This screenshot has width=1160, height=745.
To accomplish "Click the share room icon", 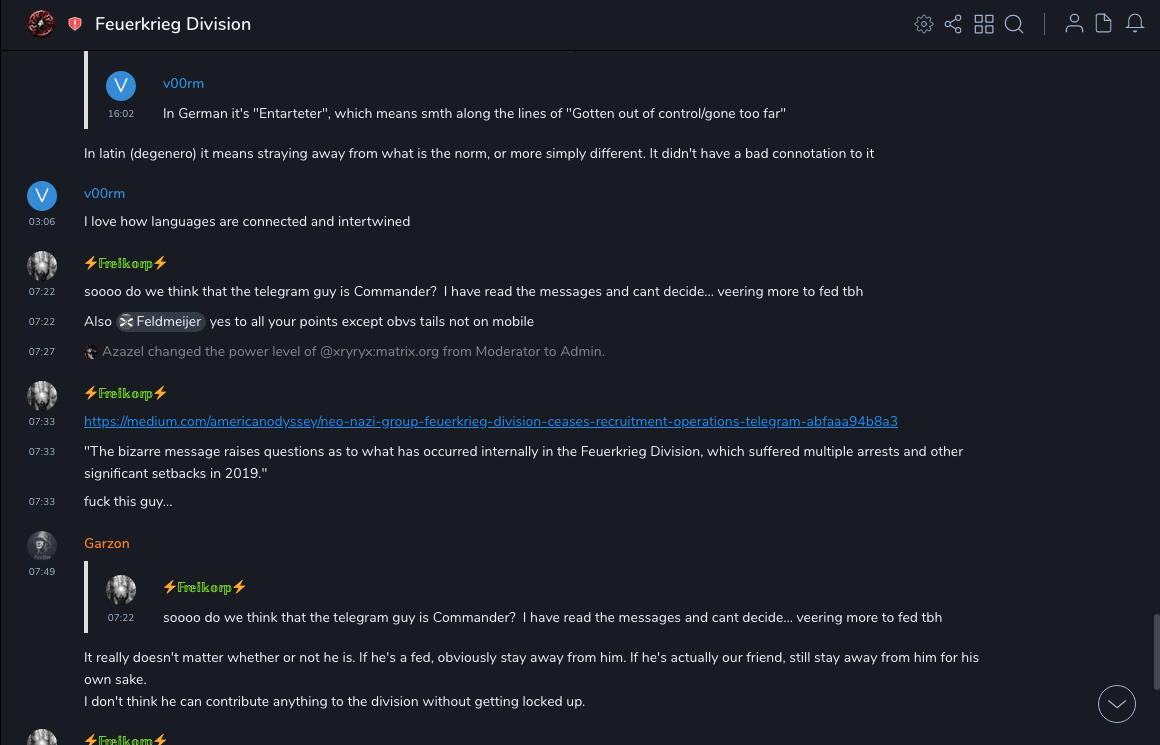I will (953, 24).
